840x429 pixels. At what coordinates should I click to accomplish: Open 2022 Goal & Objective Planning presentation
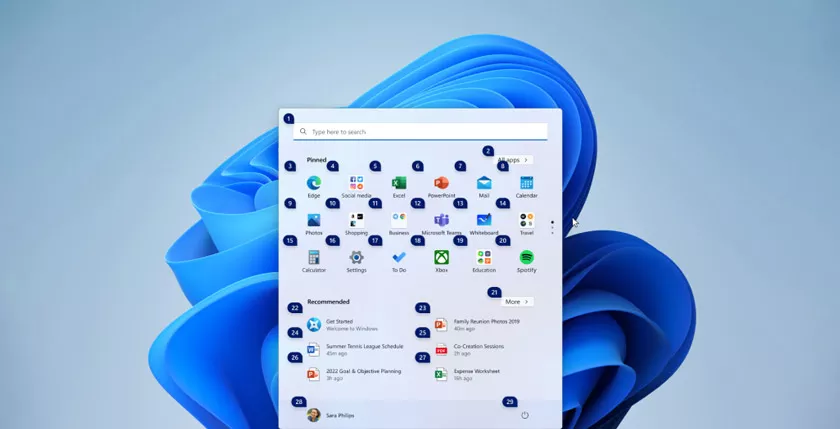[x=354, y=374]
